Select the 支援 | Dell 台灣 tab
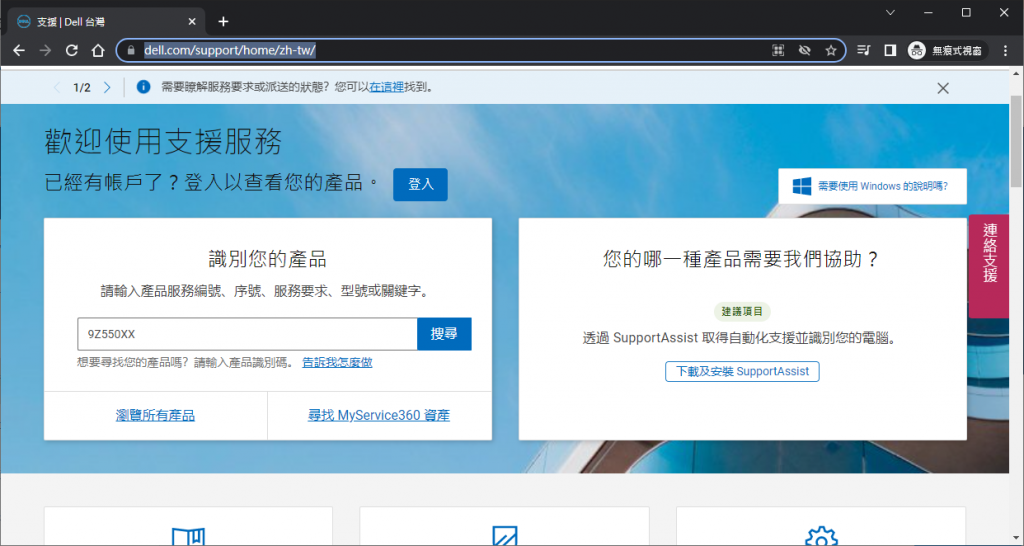 pos(107,22)
